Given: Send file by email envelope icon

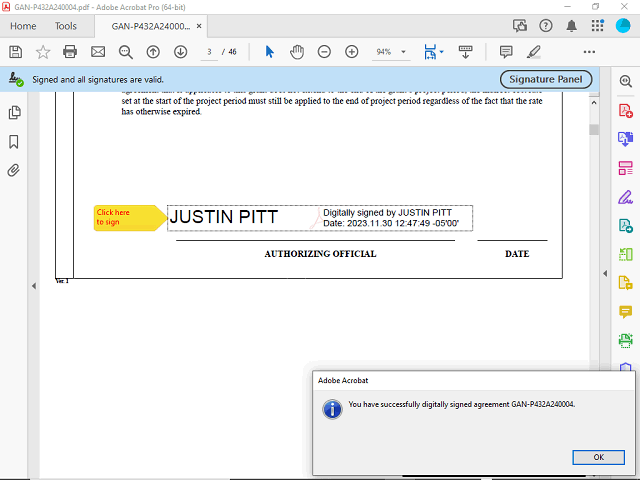Looking at the screenshot, I should tap(98, 51).
